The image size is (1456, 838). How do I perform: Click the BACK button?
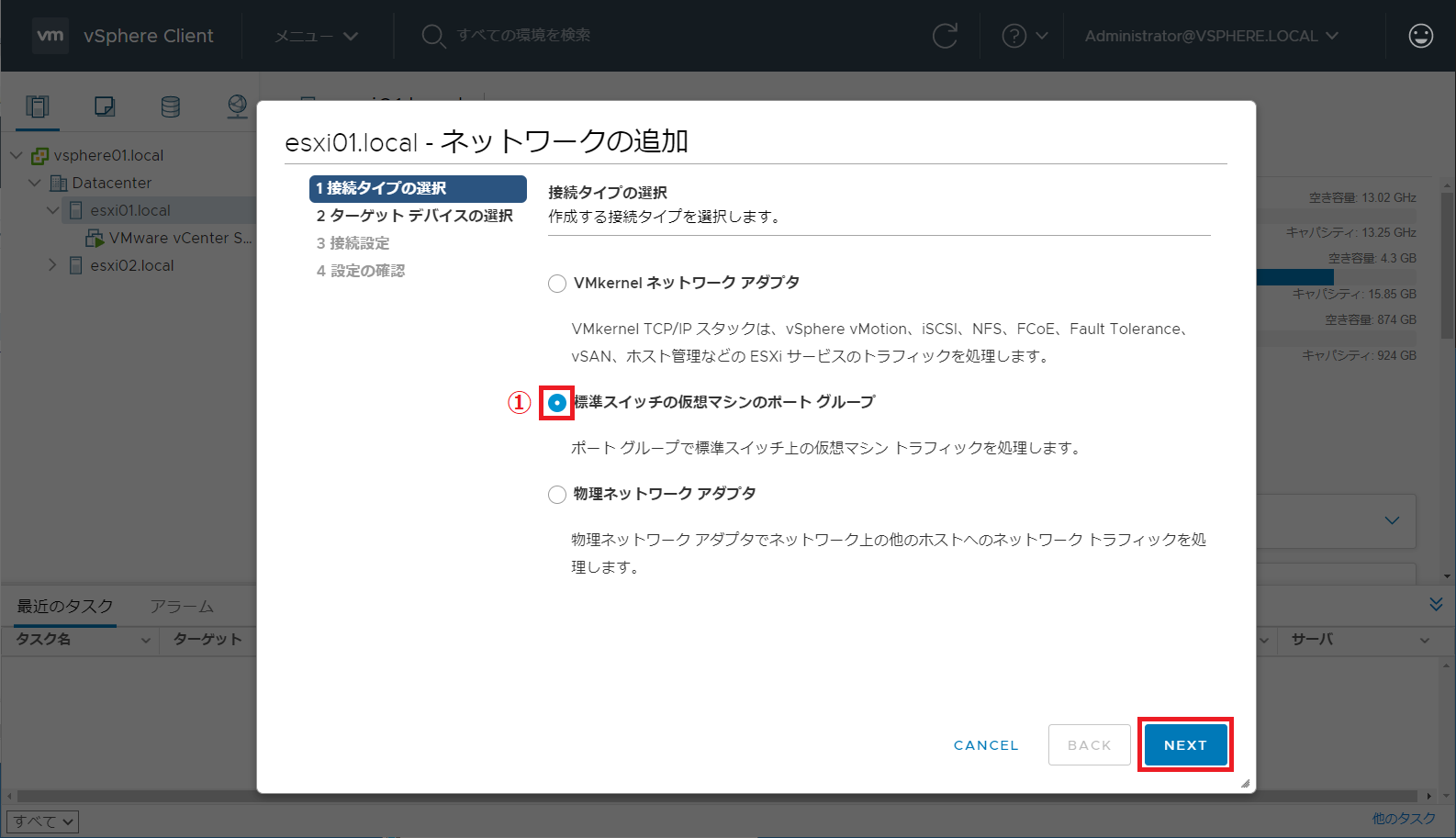(1090, 745)
